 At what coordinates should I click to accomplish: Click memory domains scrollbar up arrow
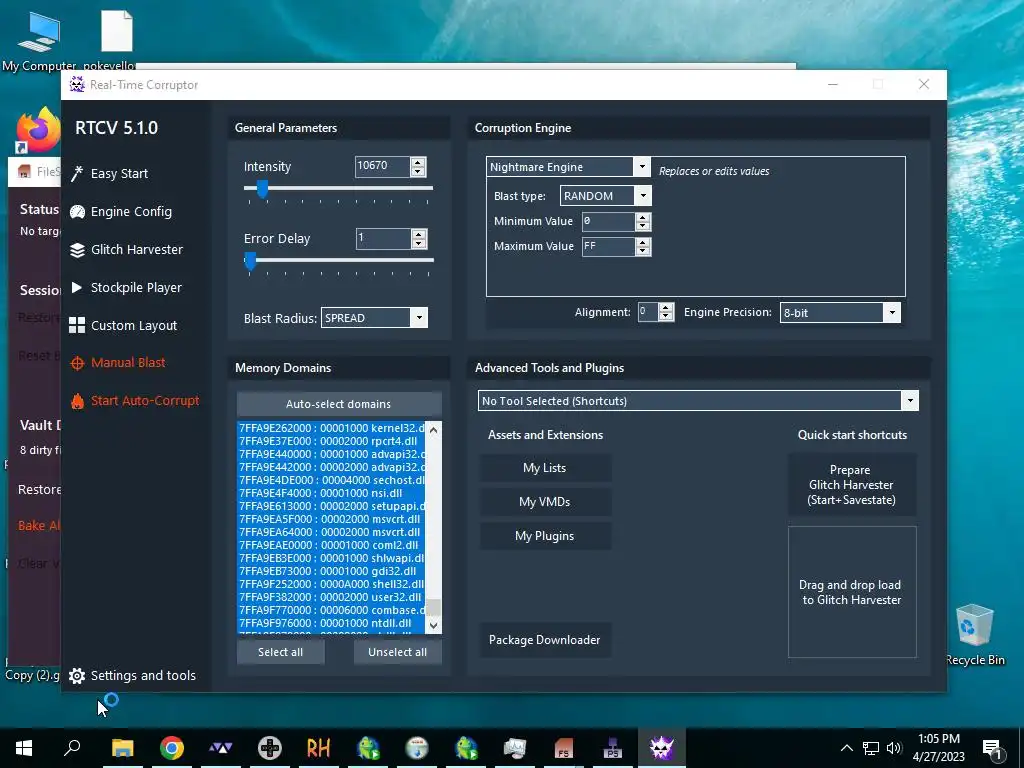click(x=434, y=430)
